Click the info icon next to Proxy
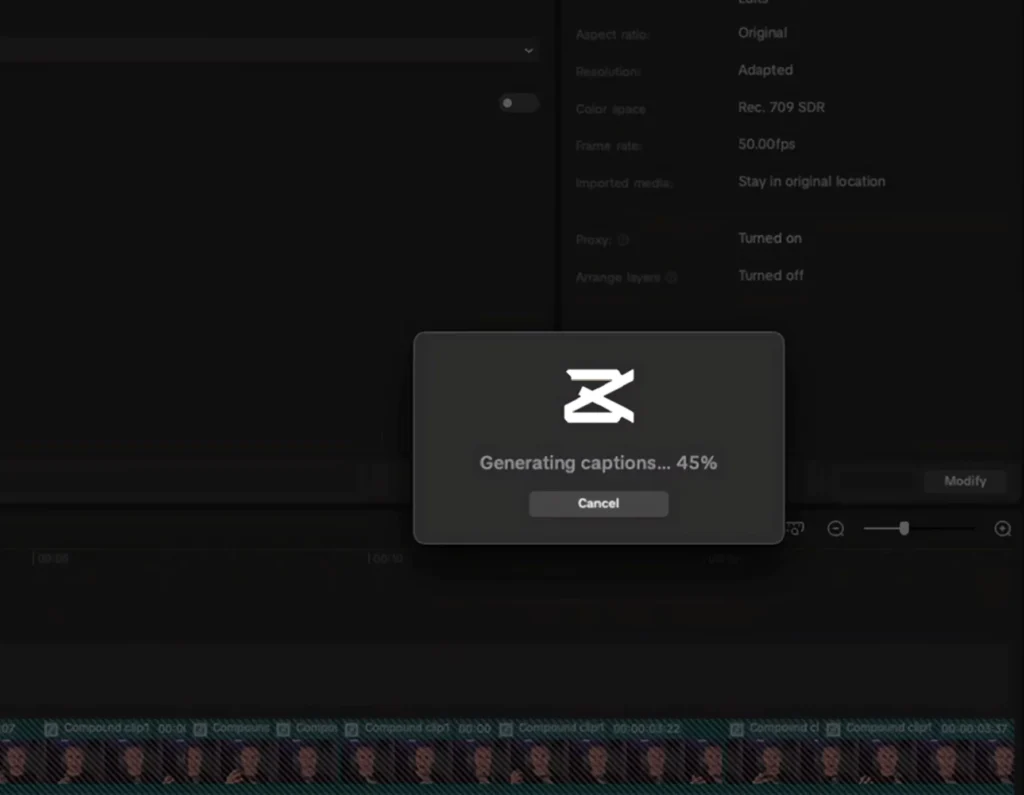 tap(623, 240)
